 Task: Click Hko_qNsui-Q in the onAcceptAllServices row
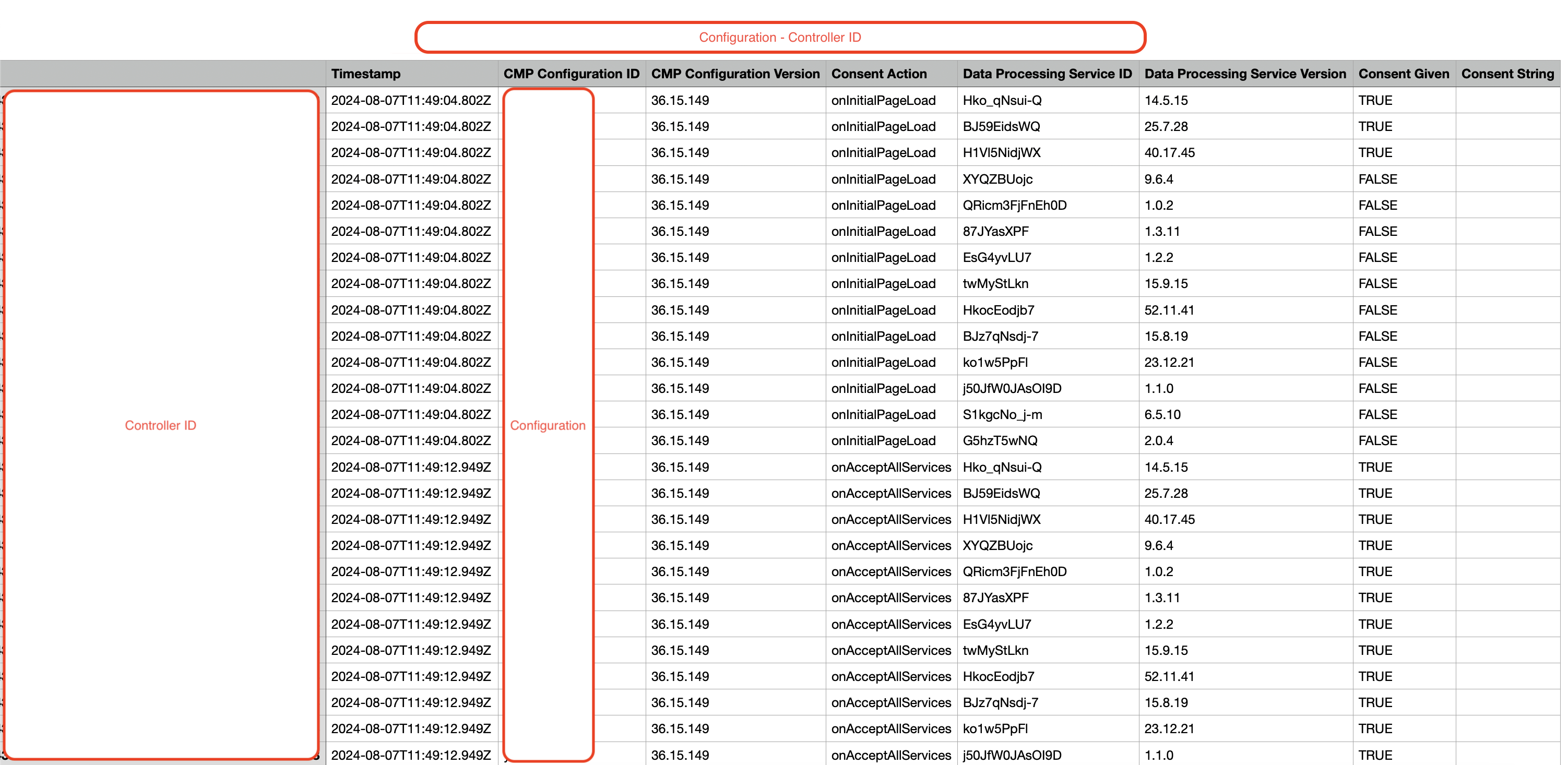(1002, 468)
